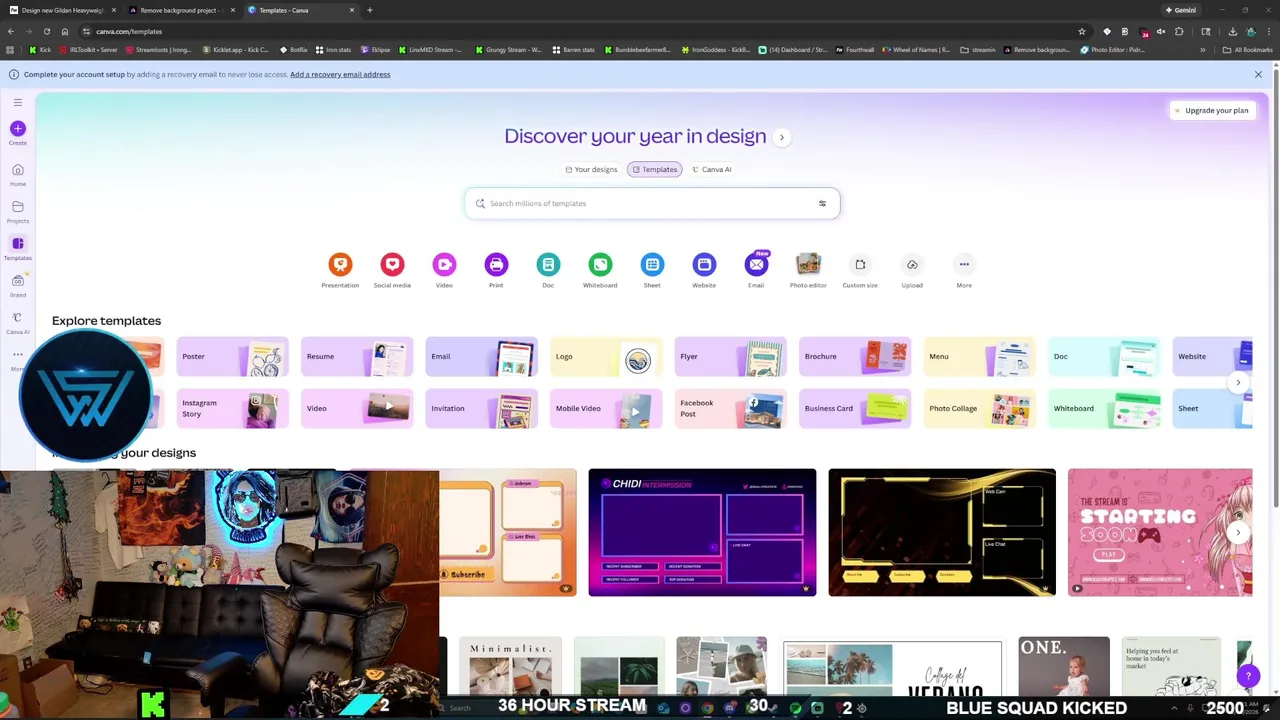The image size is (1280, 720).
Task: Open the Photo Editor Pixlr bookmark
Action: 1112,49
